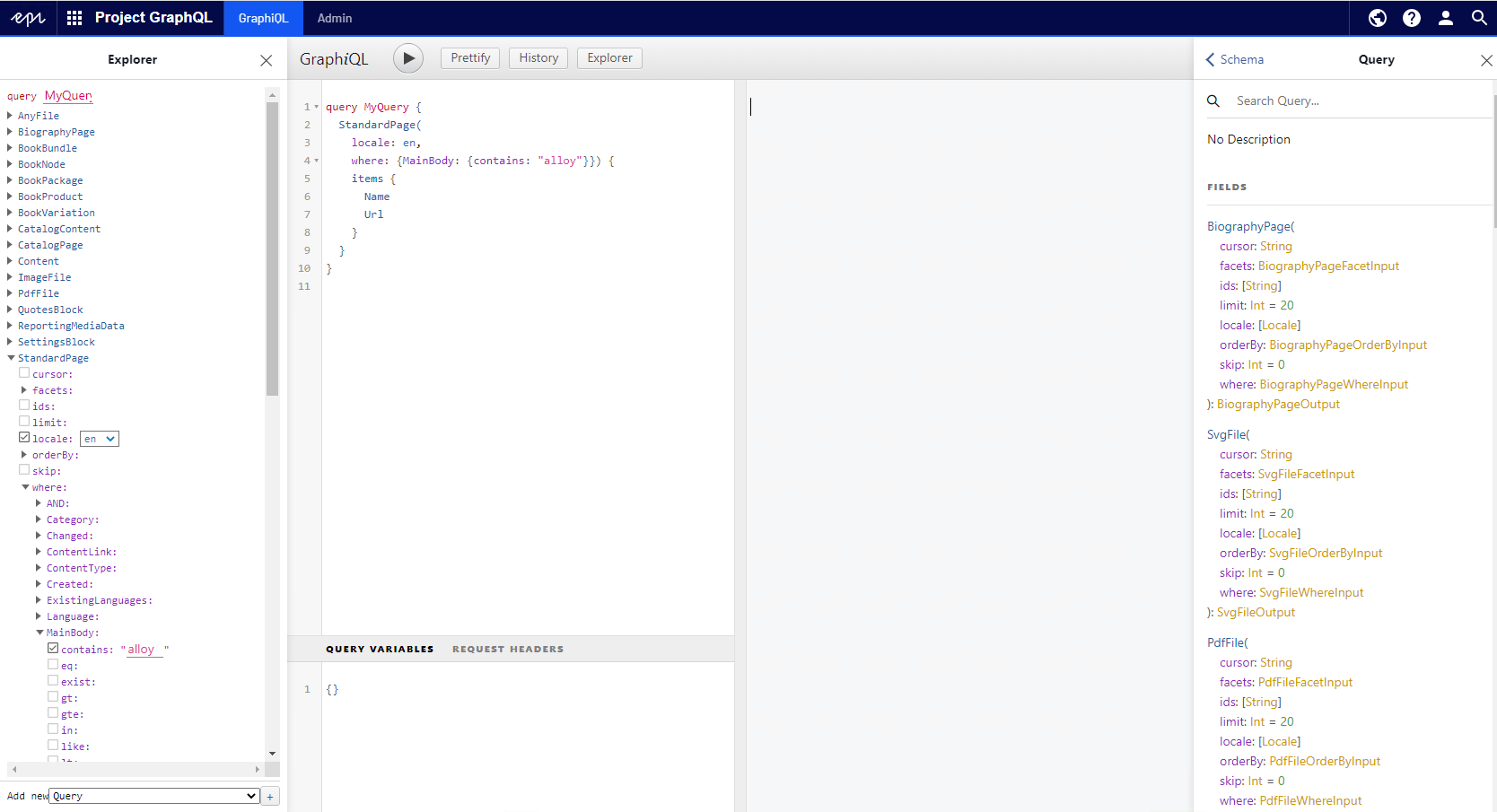1497x812 pixels.
Task: Open the apps grid menu
Action: pyautogui.click(x=74, y=18)
